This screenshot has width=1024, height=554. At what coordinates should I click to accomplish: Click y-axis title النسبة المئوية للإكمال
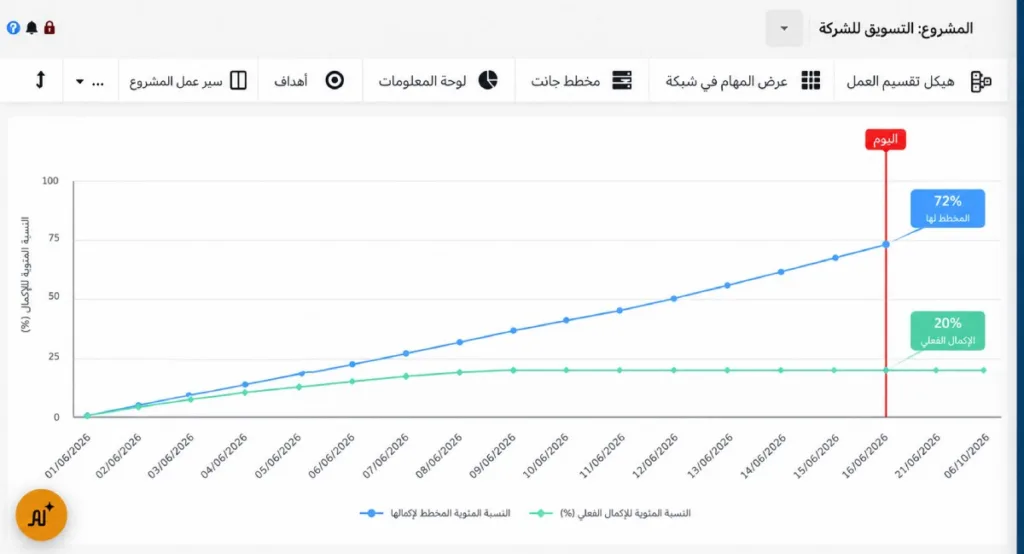coord(25,274)
